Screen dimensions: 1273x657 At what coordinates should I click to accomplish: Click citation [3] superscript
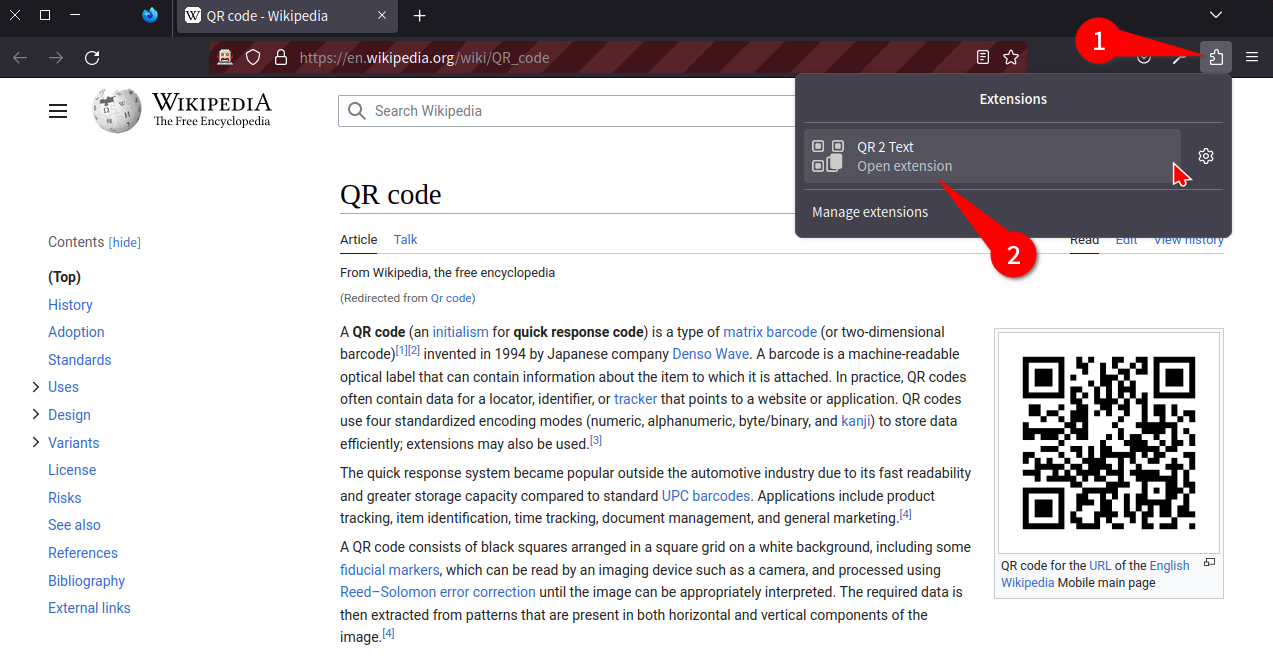tap(596, 440)
